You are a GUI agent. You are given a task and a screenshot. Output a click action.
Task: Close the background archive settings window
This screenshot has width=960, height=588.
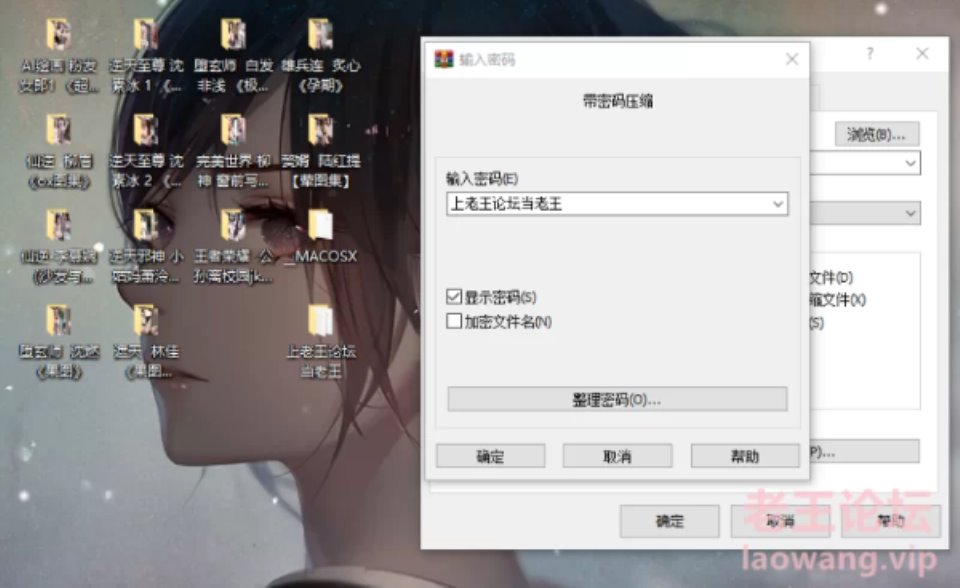[x=922, y=54]
